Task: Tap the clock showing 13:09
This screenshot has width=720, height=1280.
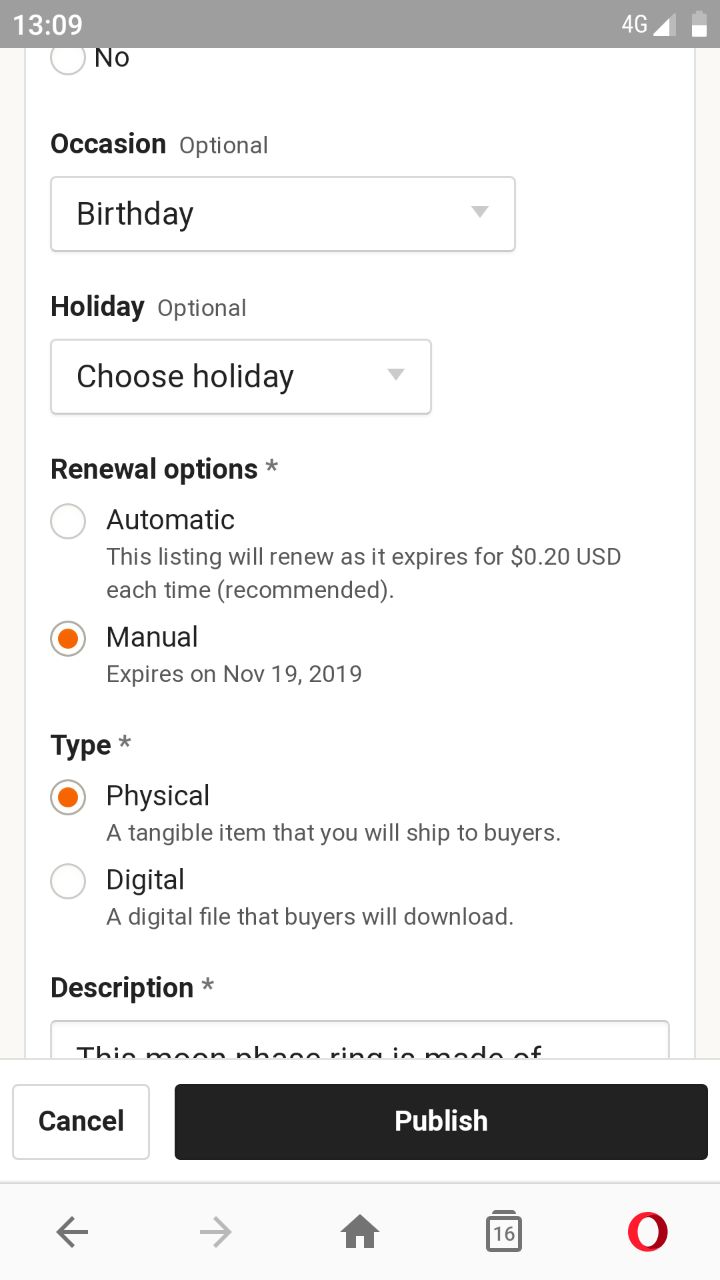Action: 47,24
